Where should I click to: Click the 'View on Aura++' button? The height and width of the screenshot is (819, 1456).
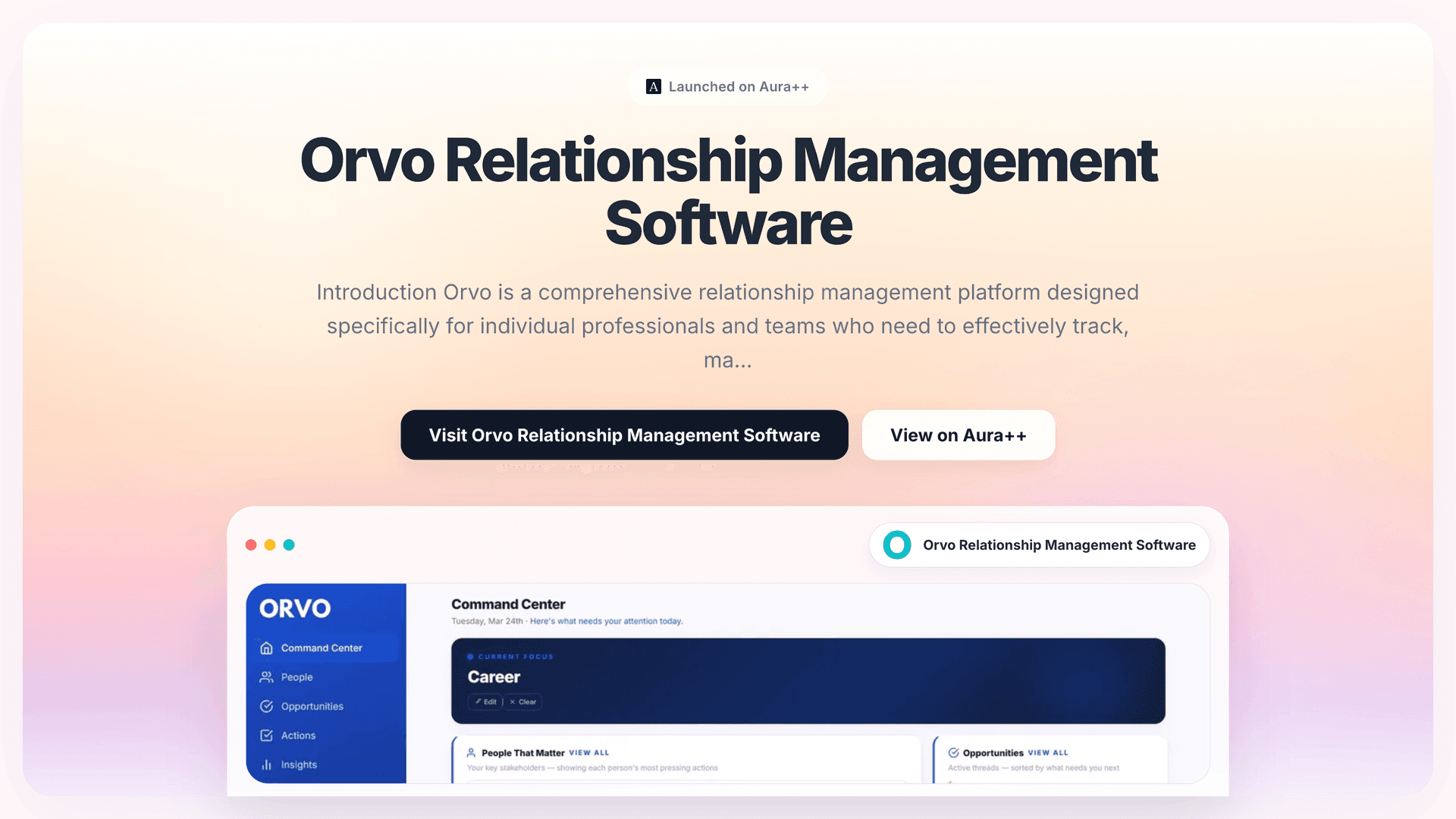959,435
